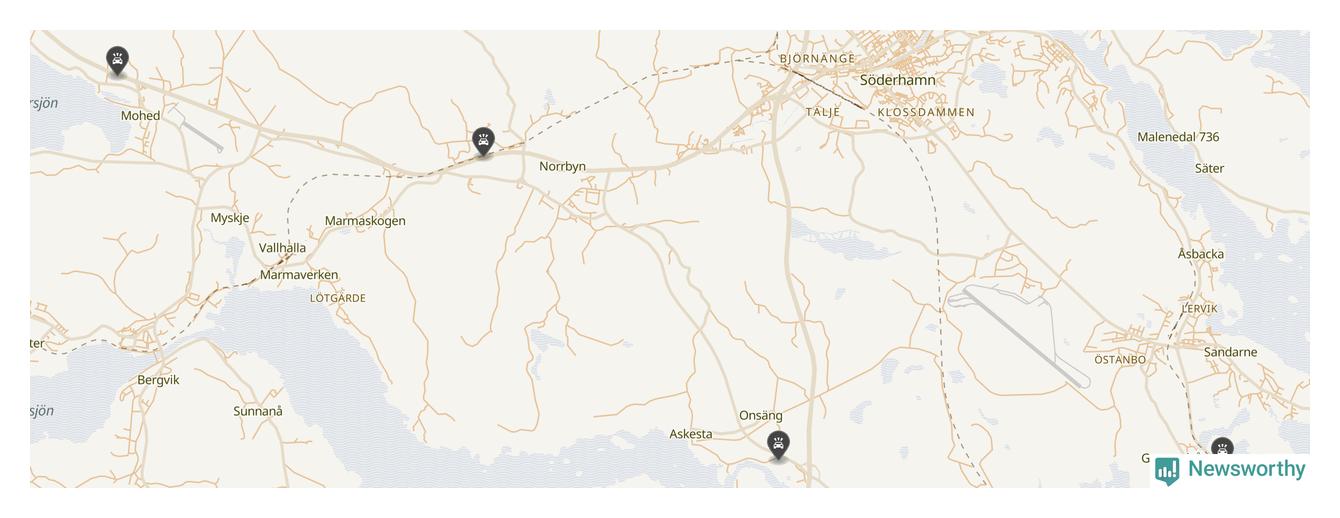Open the Newsworthy logo link
Screen dimensions: 1340x518
click(1230, 470)
